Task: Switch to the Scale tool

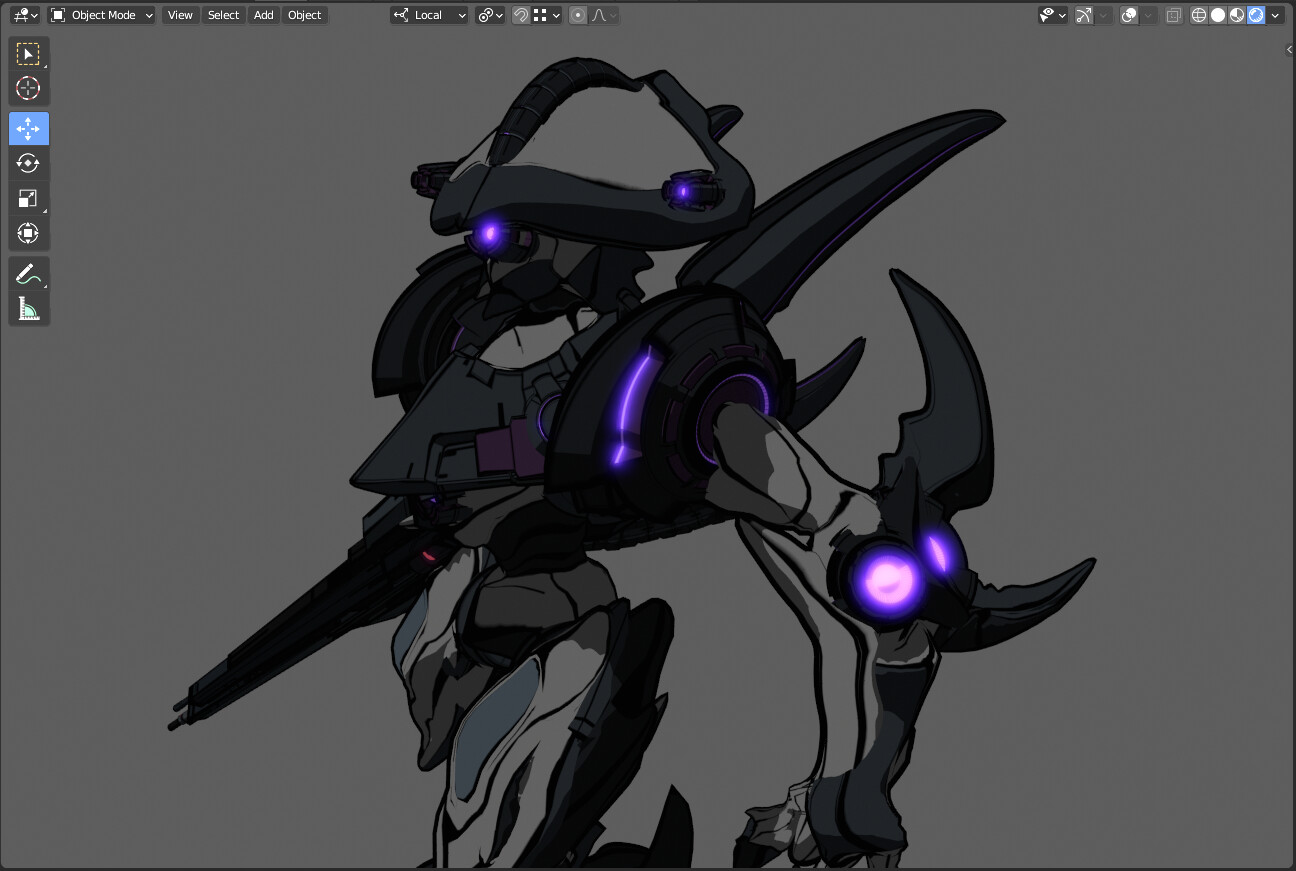Action: (26, 198)
